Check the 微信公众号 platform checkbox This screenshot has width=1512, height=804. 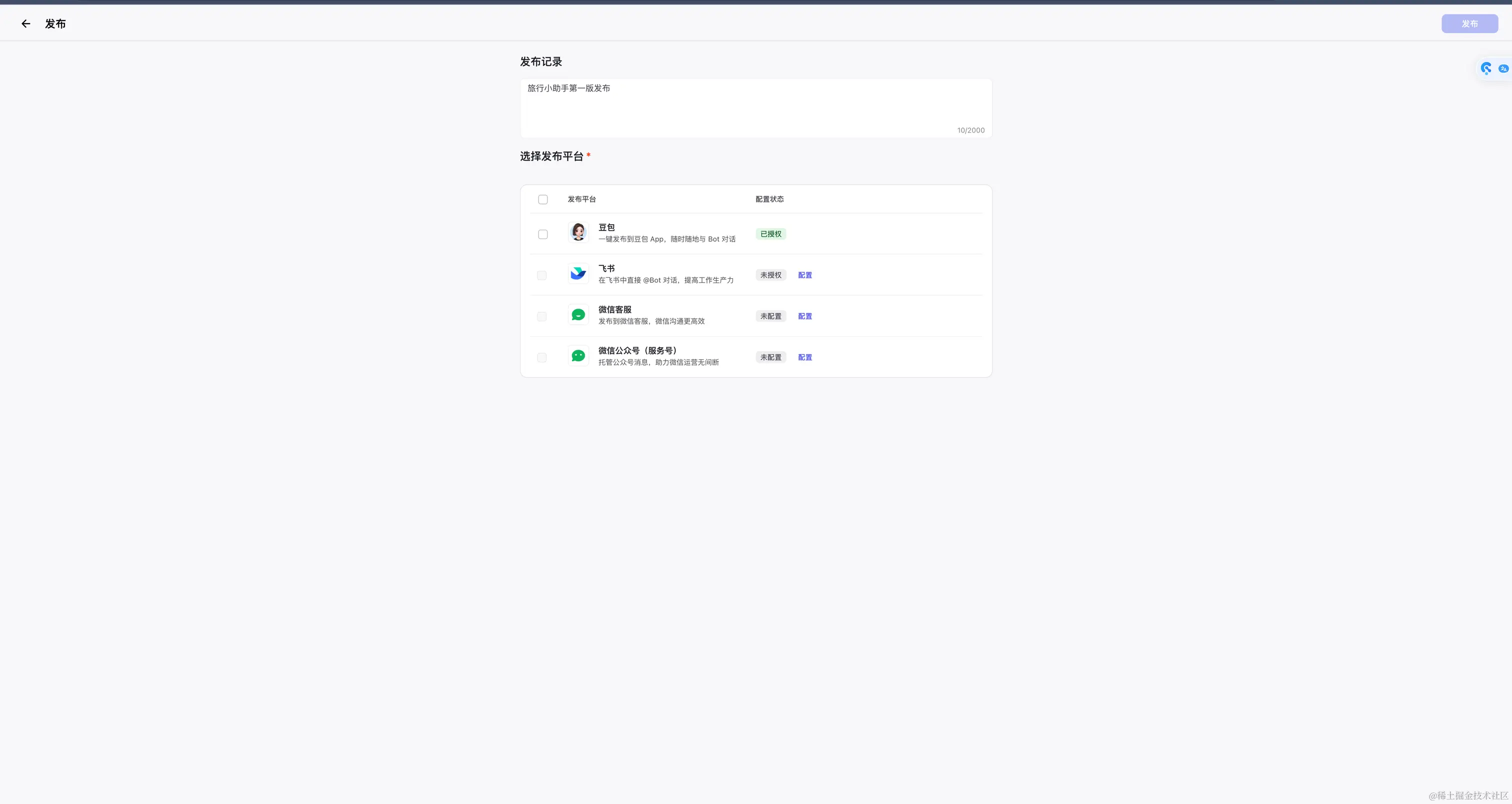click(x=542, y=358)
